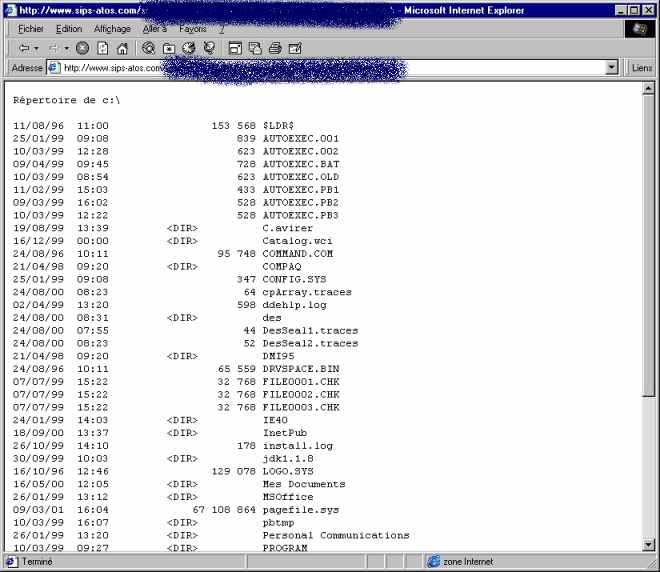Open the Favorites folder icon
Image resolution: width=660 pixels, height=572 pixels.
pyautogui.click(x=169, y=47)
